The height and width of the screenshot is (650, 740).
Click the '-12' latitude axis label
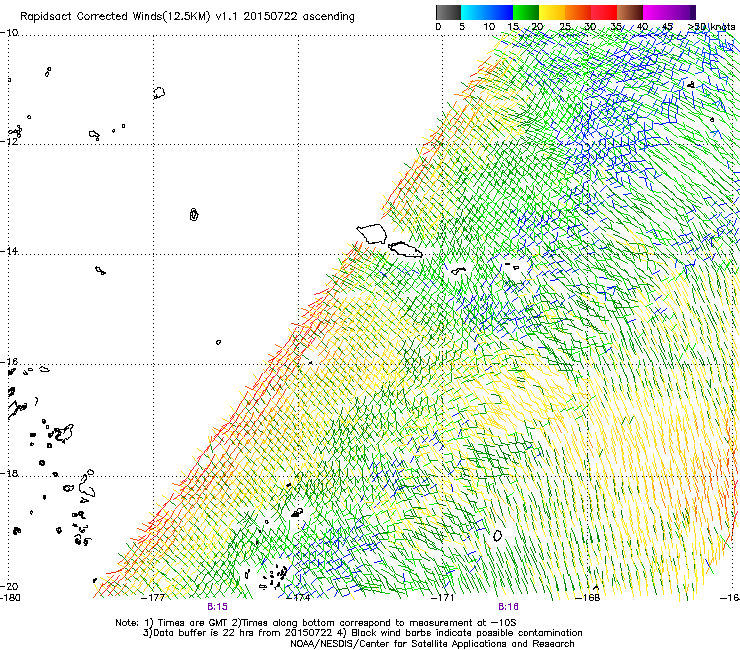coord(9,141)
